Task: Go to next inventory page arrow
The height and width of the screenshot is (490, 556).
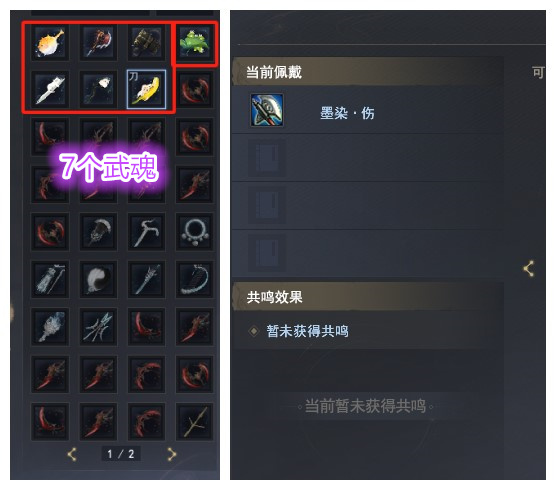Action: 172,454
